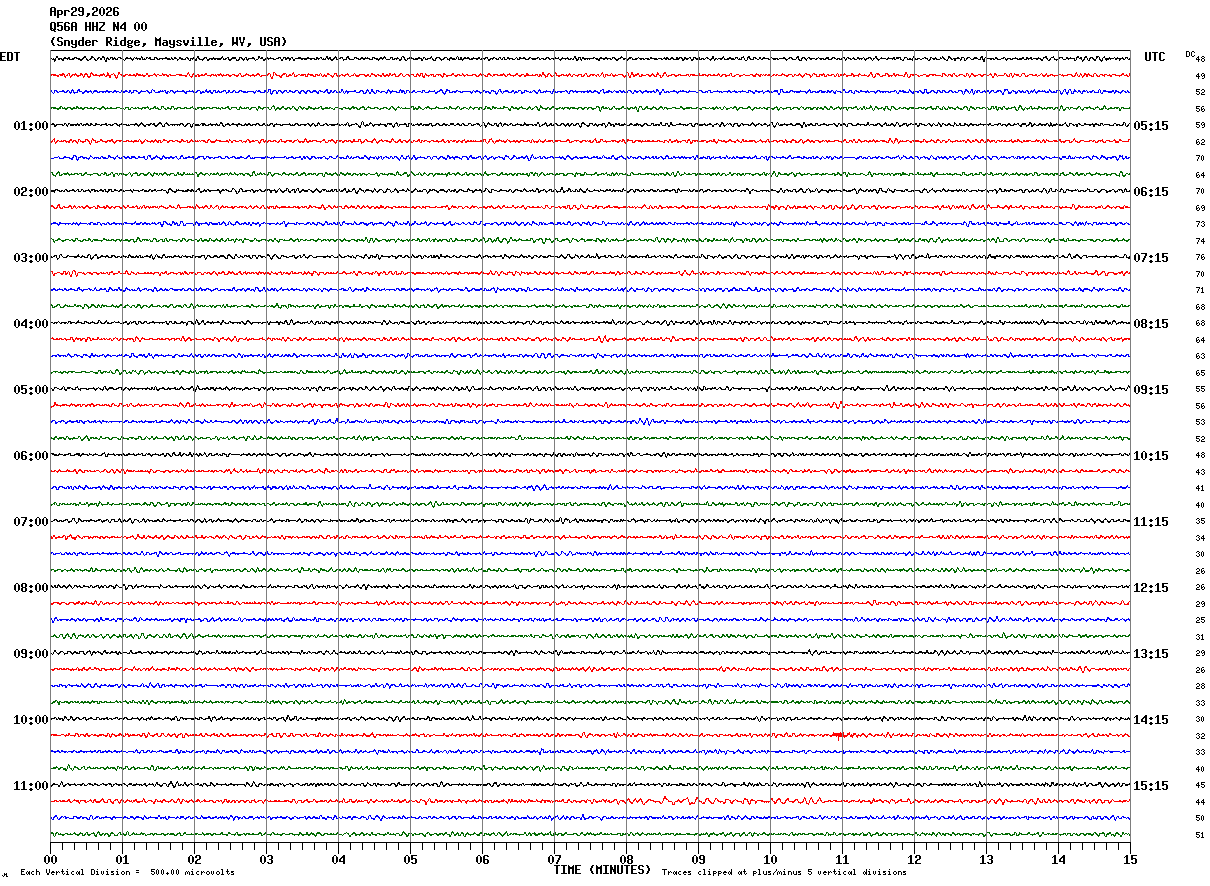
Task: Click minute 07 on the time axis
Action: click(x=554, y=859)
